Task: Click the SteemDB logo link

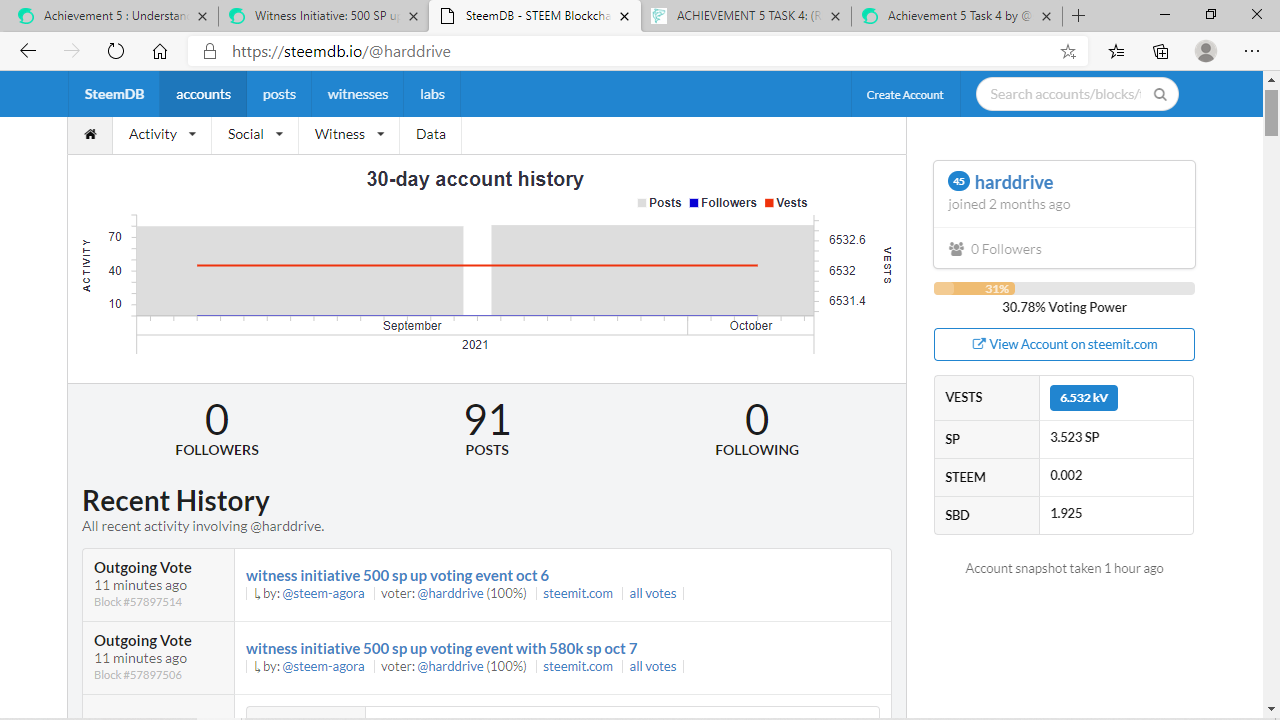Action: 114,94
